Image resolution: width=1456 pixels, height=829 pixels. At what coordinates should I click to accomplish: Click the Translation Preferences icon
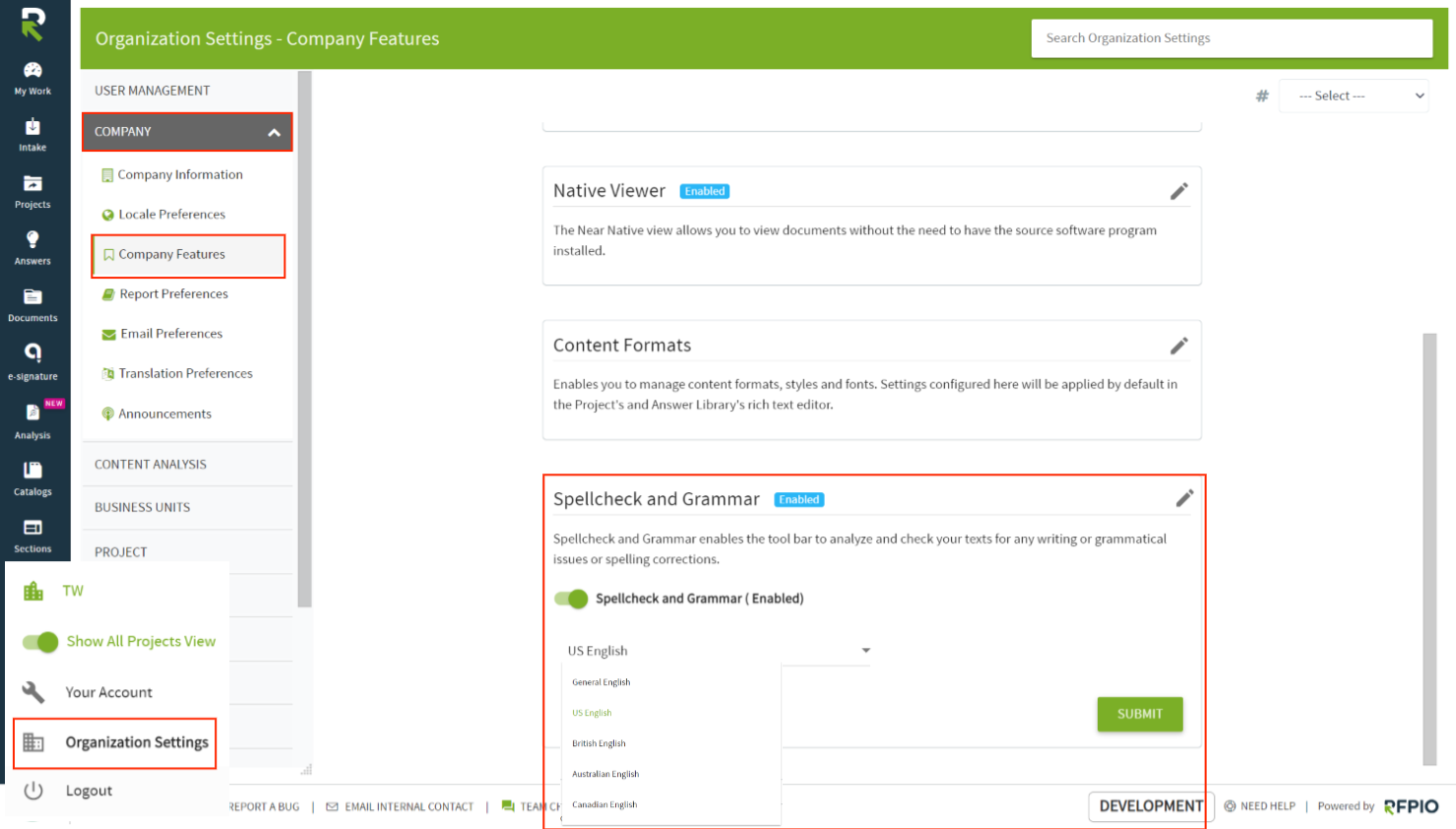point(108,374)
